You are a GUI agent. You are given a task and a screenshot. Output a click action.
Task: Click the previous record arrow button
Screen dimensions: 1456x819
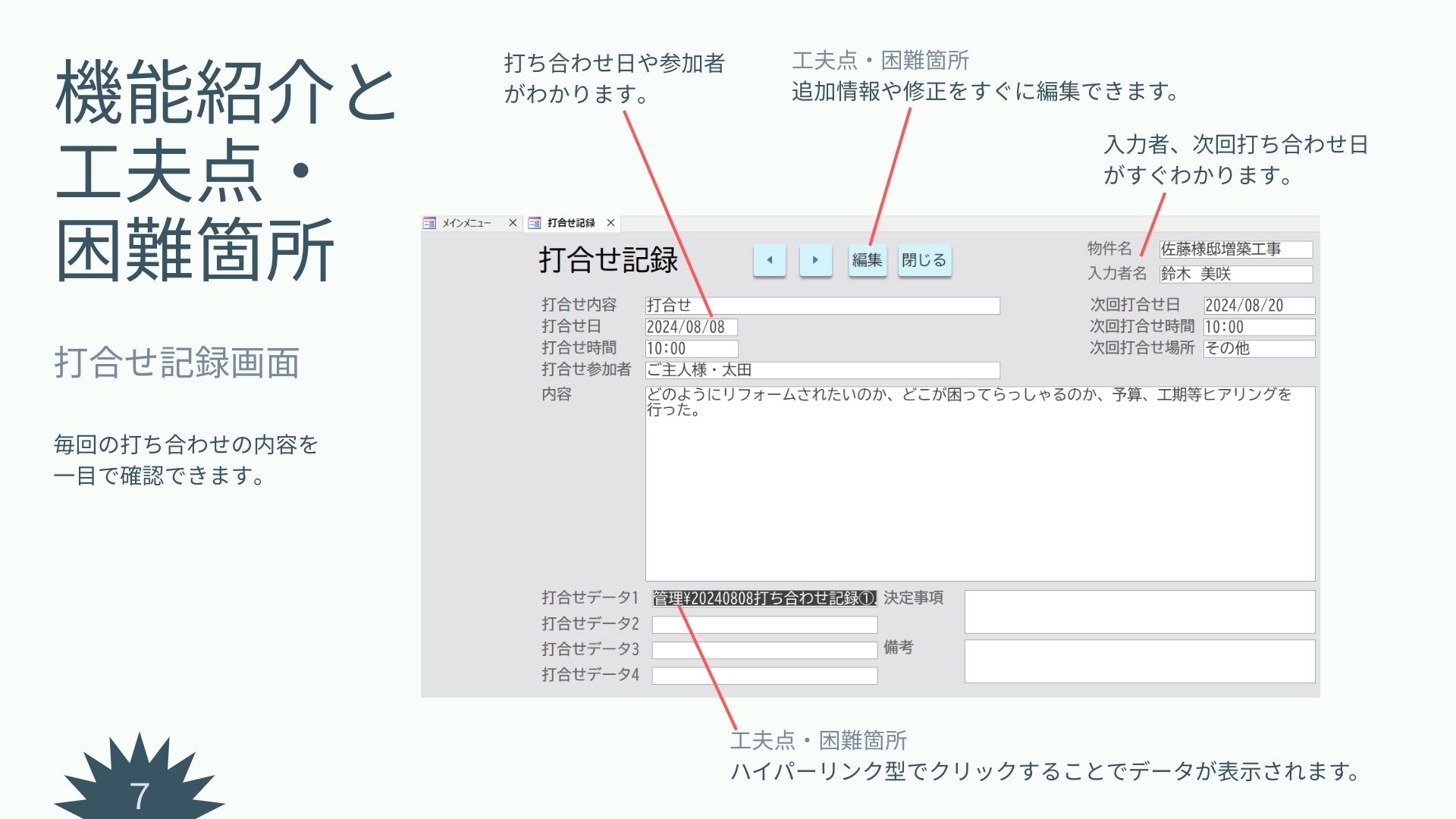tap(769, 260)
